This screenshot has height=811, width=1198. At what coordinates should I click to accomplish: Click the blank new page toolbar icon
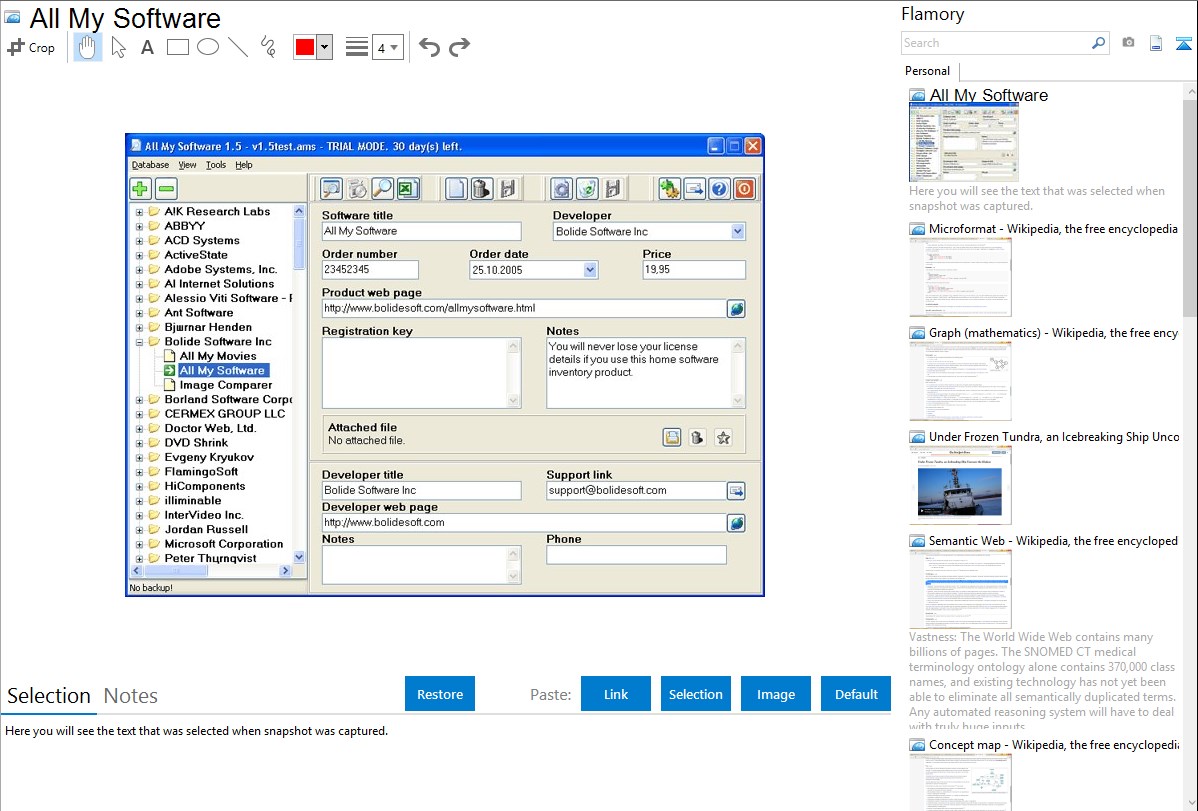point(456,189)
